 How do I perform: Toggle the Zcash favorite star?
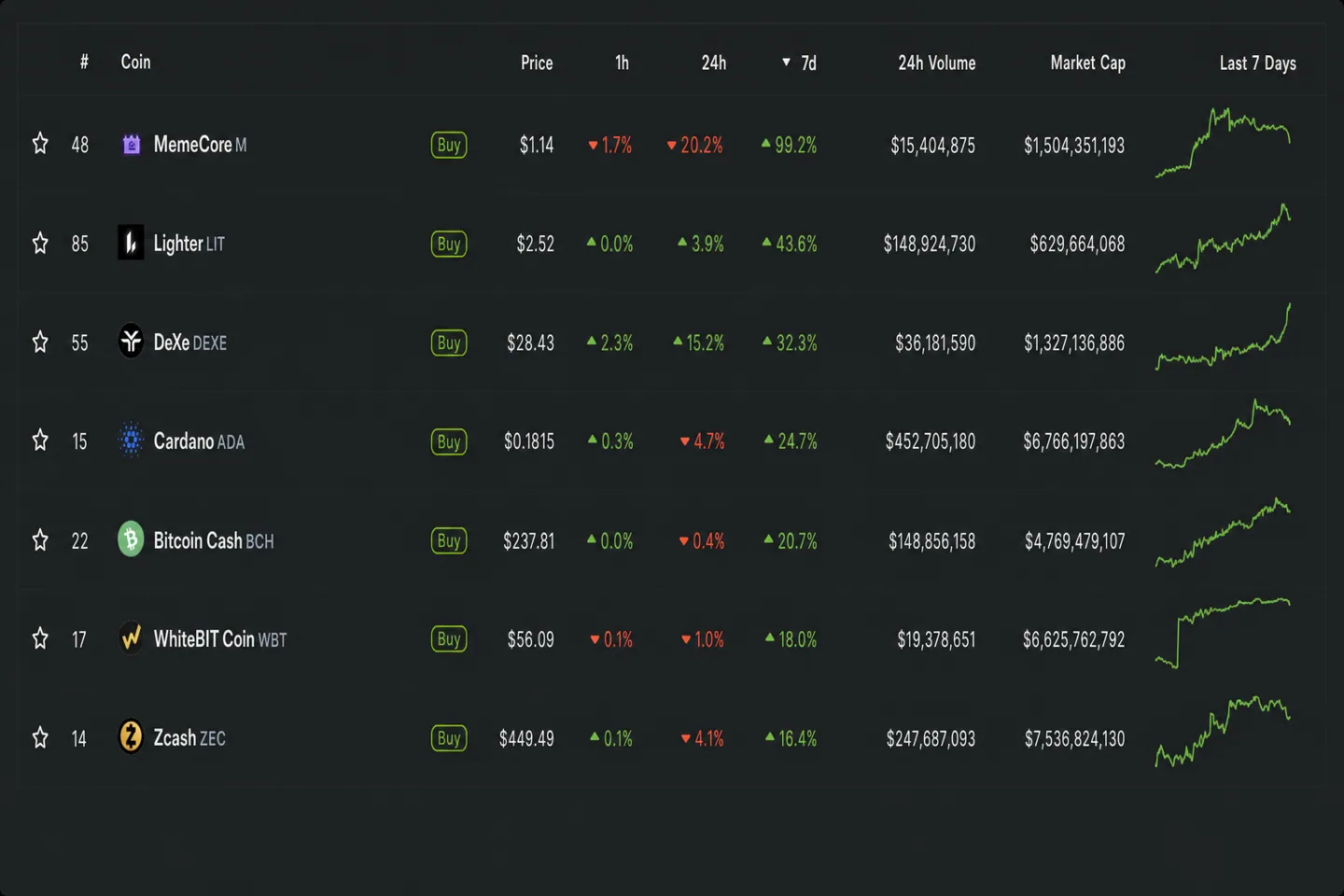pos(40,737)
